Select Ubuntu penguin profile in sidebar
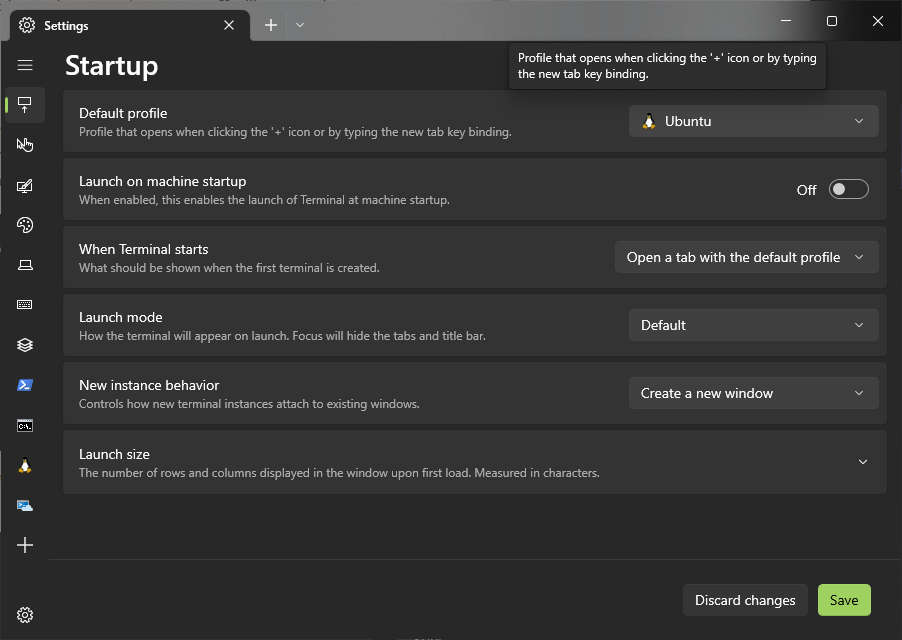The width and height of the screenshot is (902, 640). pyautogui.click(x=25, y=465)
